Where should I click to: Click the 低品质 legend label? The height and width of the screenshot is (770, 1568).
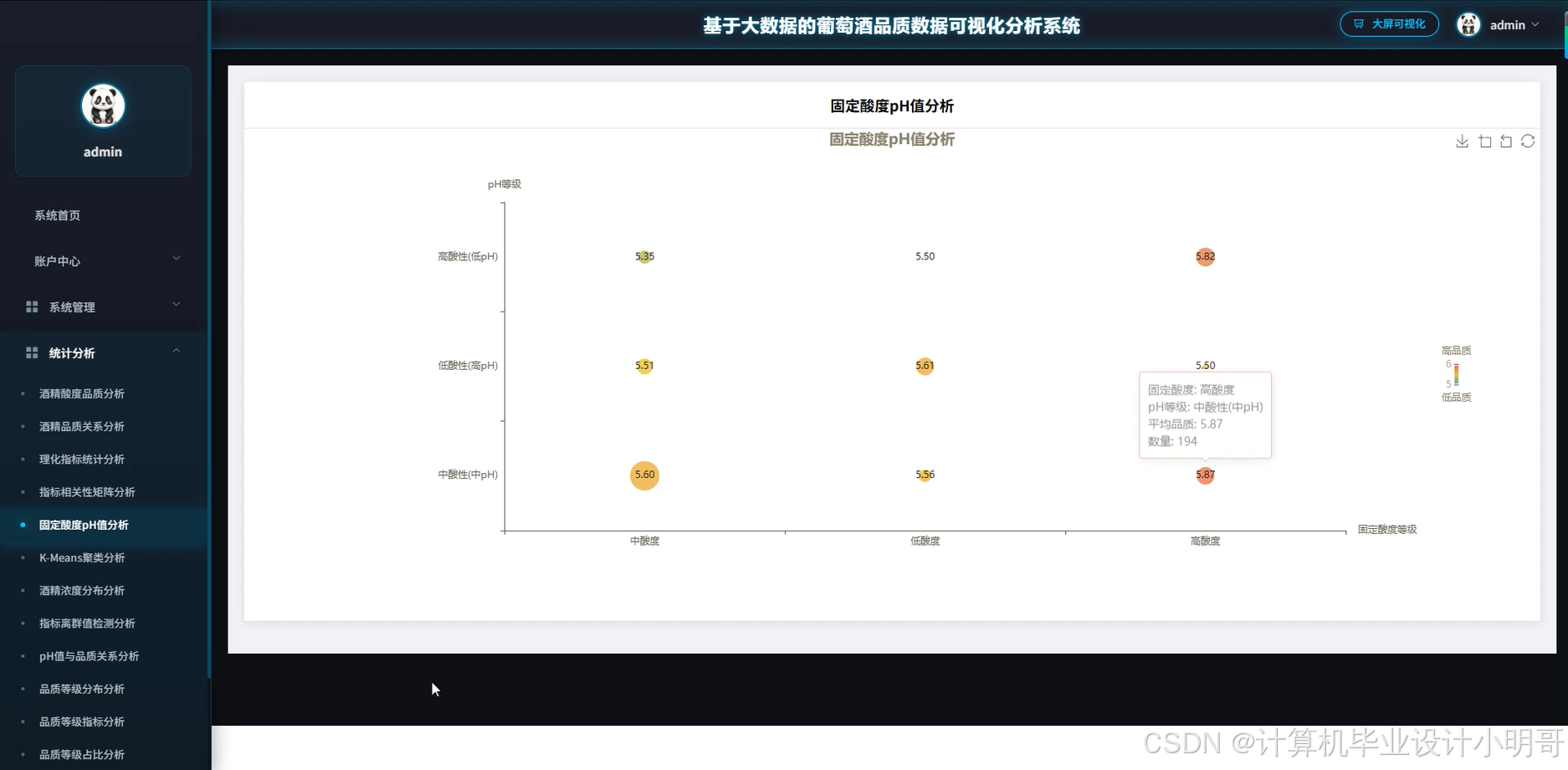point(1456,398)
